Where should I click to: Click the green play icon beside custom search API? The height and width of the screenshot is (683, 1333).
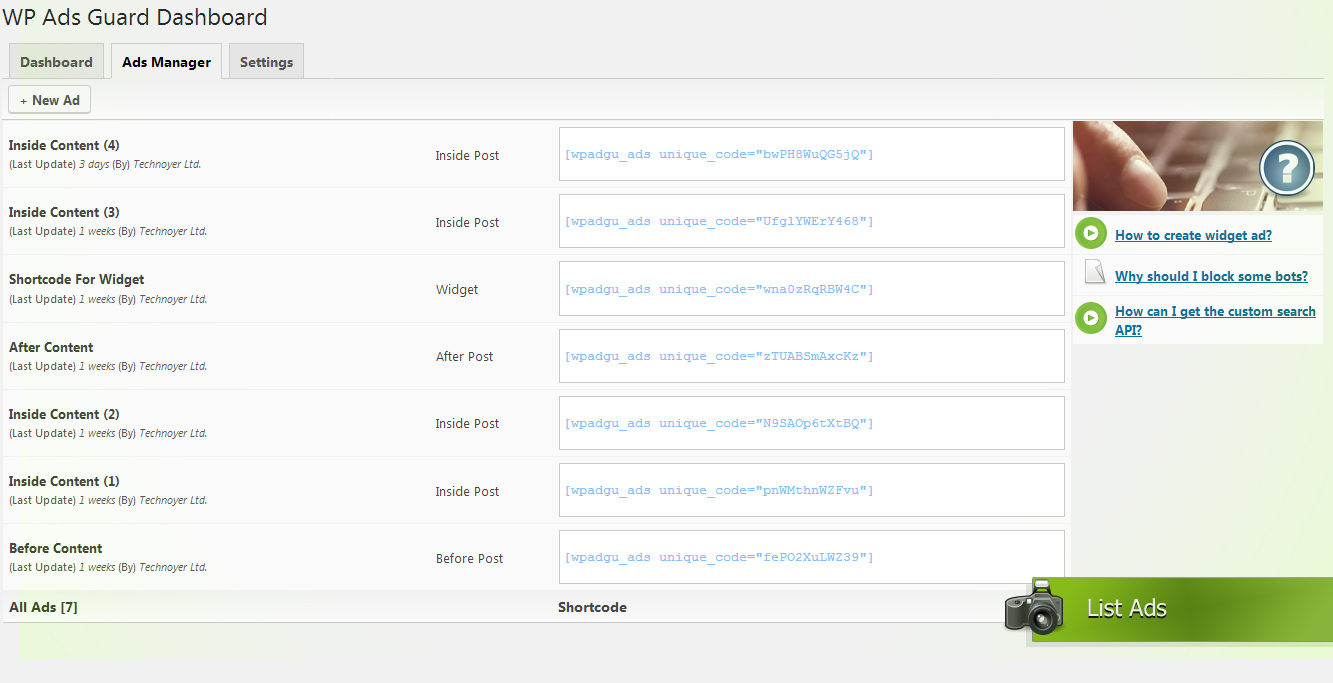pos(1090,318)
